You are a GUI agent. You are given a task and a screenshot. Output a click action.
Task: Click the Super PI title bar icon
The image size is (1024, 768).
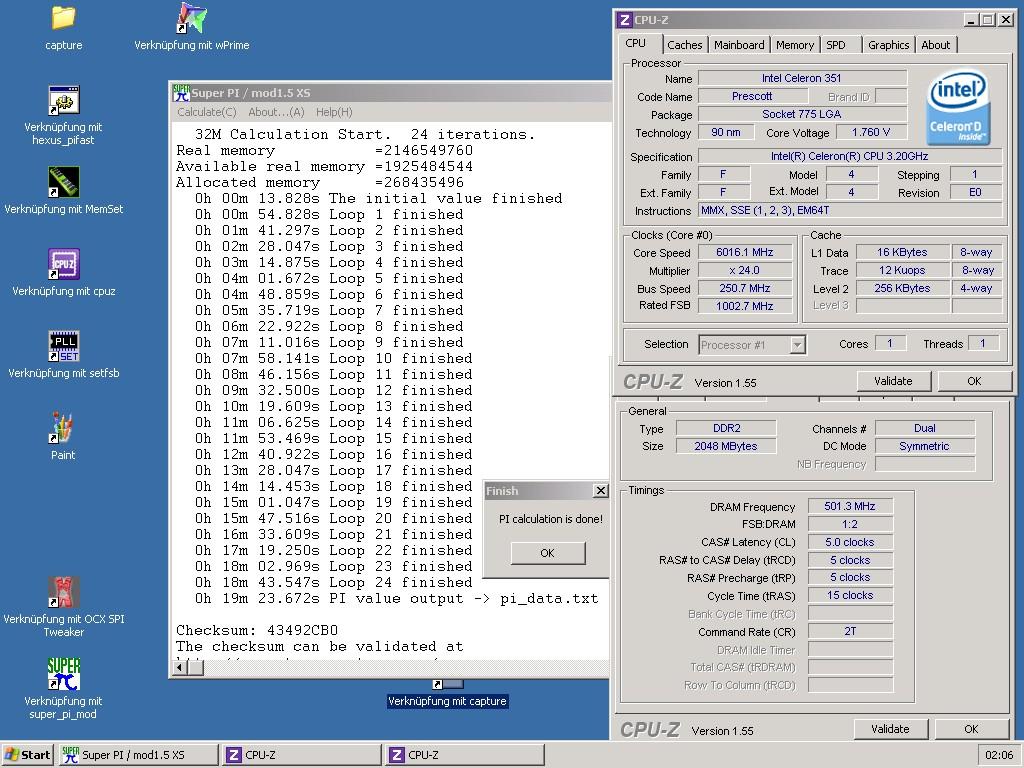pyautogui.click(x=181, y=93)
